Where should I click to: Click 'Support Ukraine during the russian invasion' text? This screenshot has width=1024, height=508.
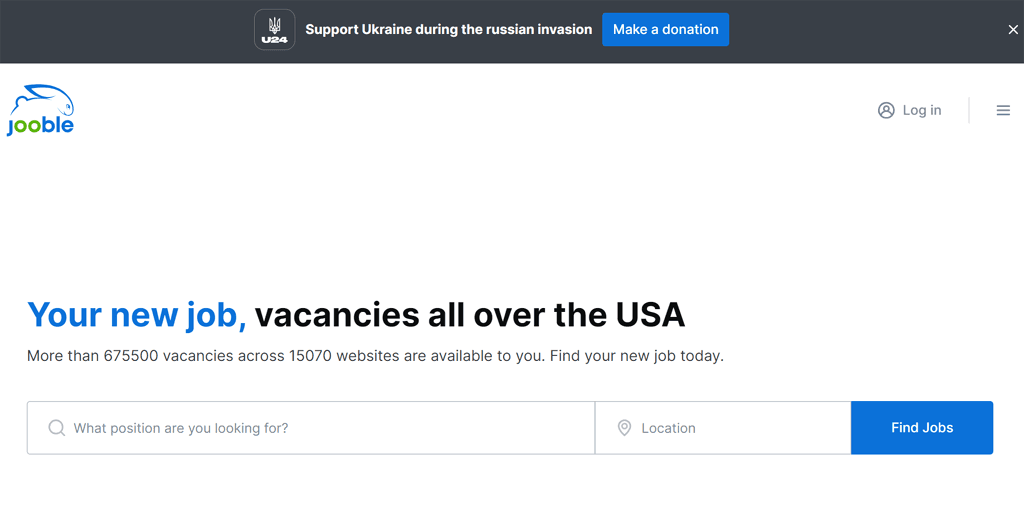click(x=449, y=29)
